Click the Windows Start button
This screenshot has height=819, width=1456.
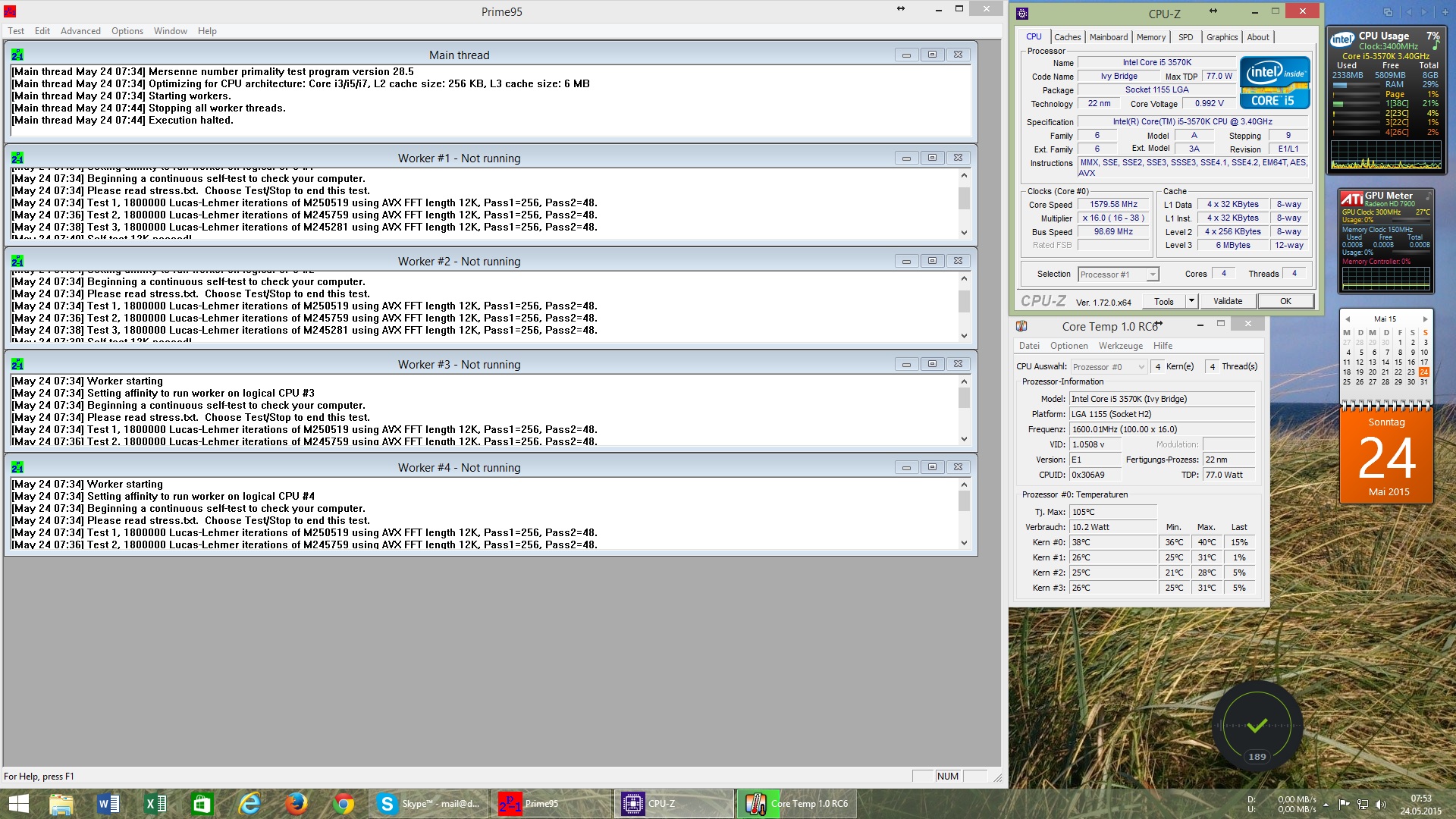pyautogui.click(x=18, y=803)
